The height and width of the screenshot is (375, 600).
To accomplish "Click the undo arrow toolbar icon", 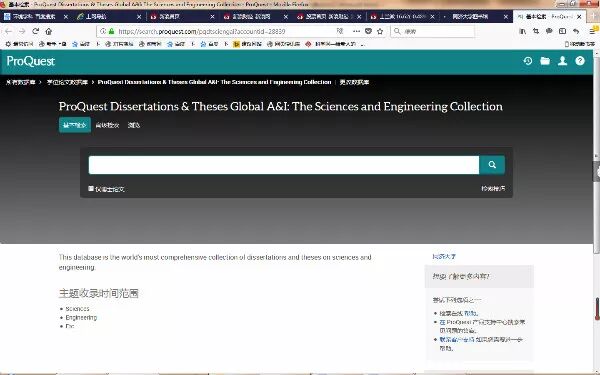I will pos(576,31).
